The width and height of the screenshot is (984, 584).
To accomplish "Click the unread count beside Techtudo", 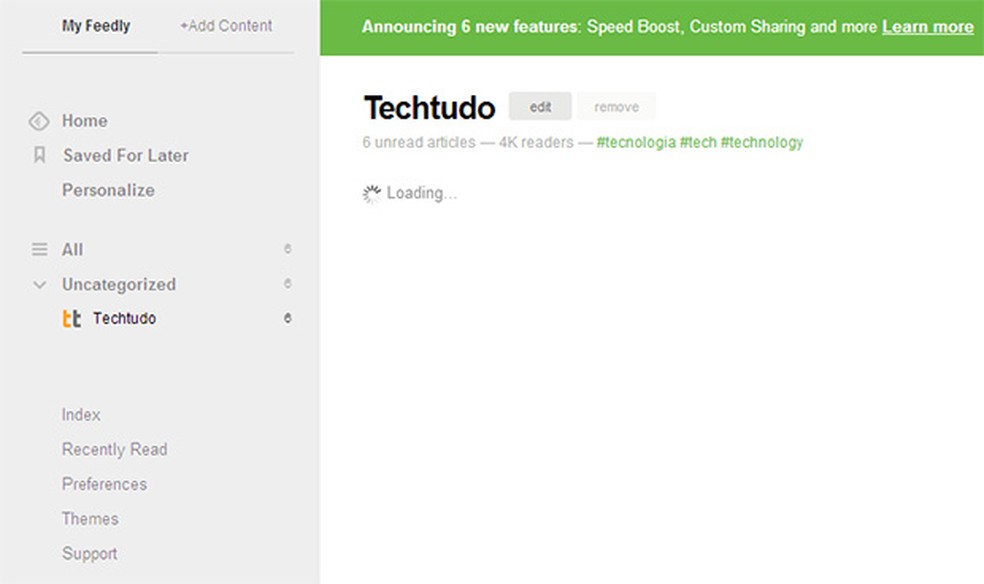I will pyautogui.click(x=287, y=318).
